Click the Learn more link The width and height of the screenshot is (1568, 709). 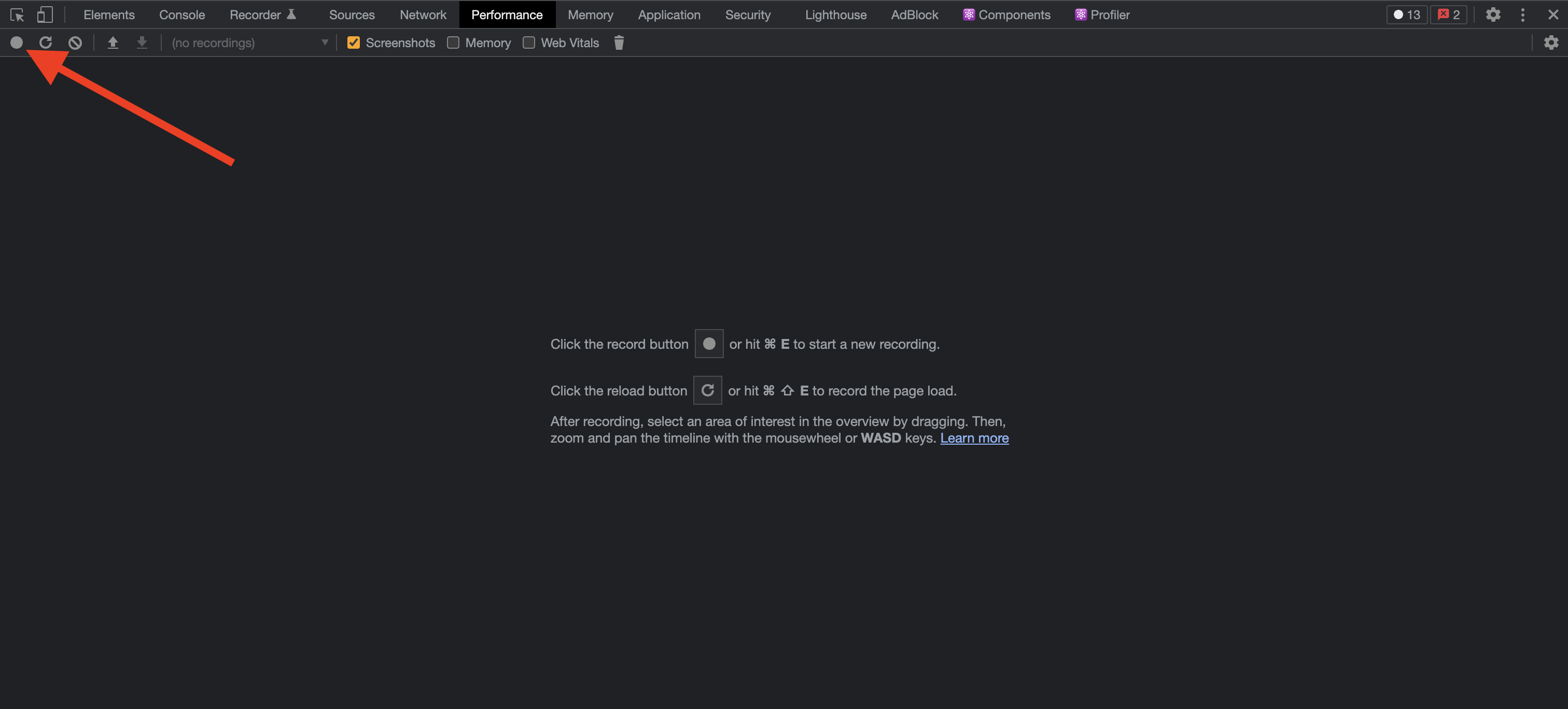click(x=974, y=438)
